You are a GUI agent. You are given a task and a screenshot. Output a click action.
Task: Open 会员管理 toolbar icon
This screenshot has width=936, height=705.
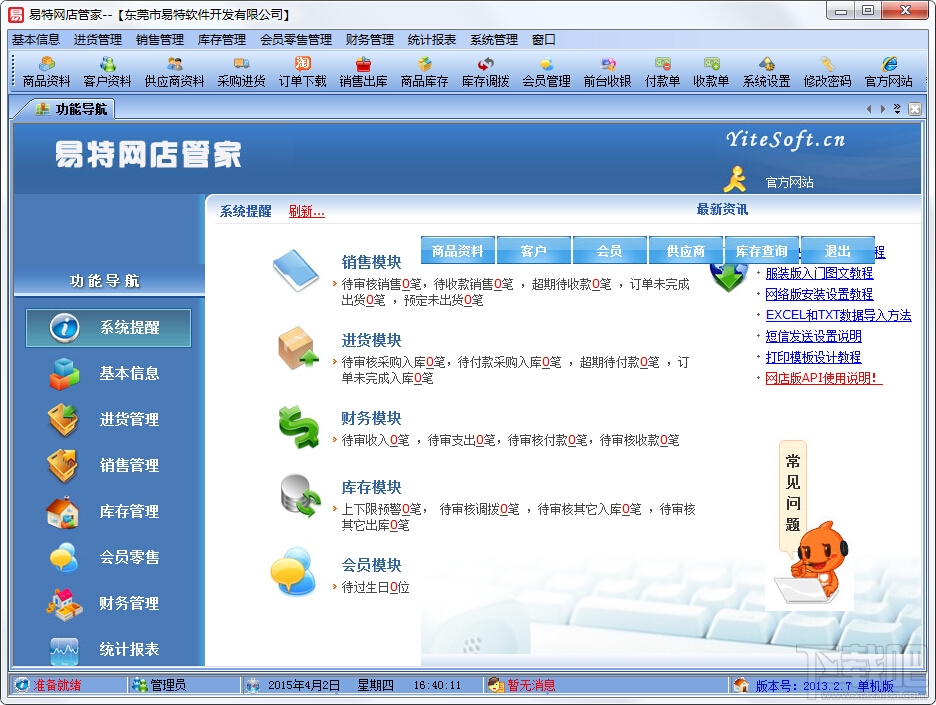click(547, 72)
